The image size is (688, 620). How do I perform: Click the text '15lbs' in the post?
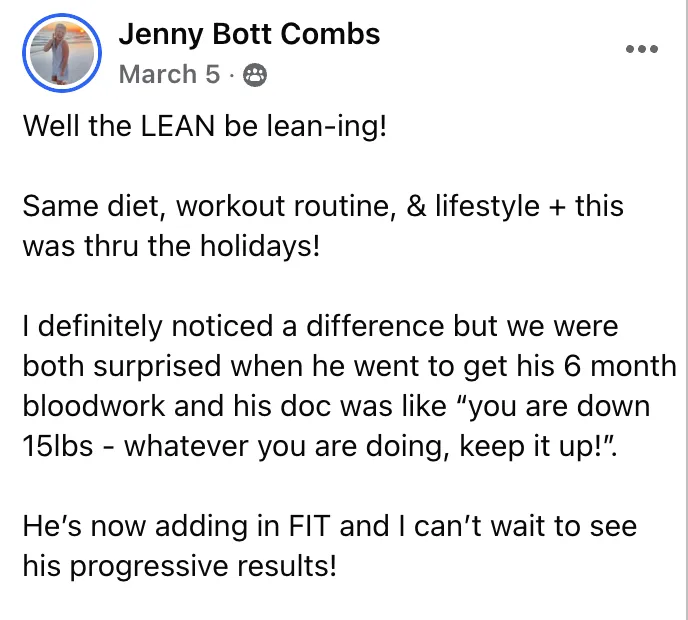[58, 446]
